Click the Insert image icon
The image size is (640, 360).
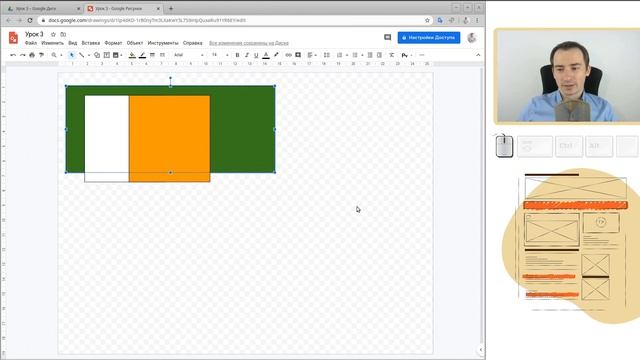[116, 55]
